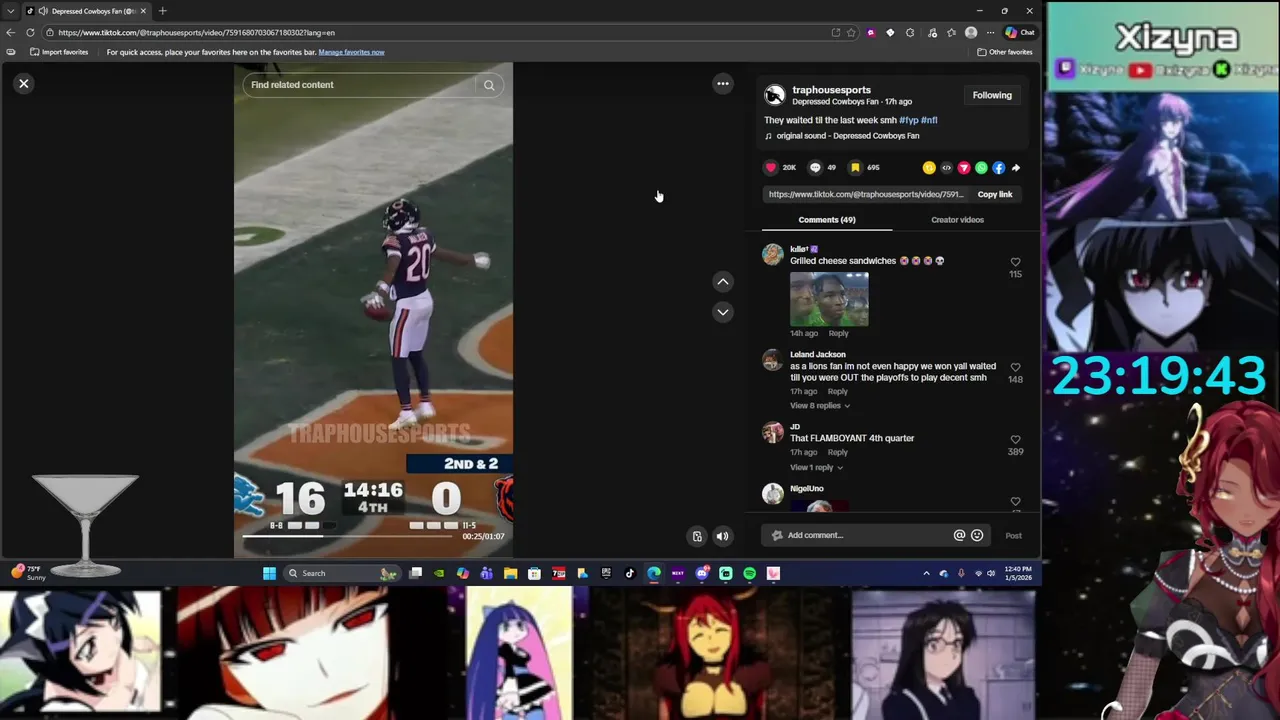
Task: Reply to Leland Jackson's comment
Action: [838, 391]
